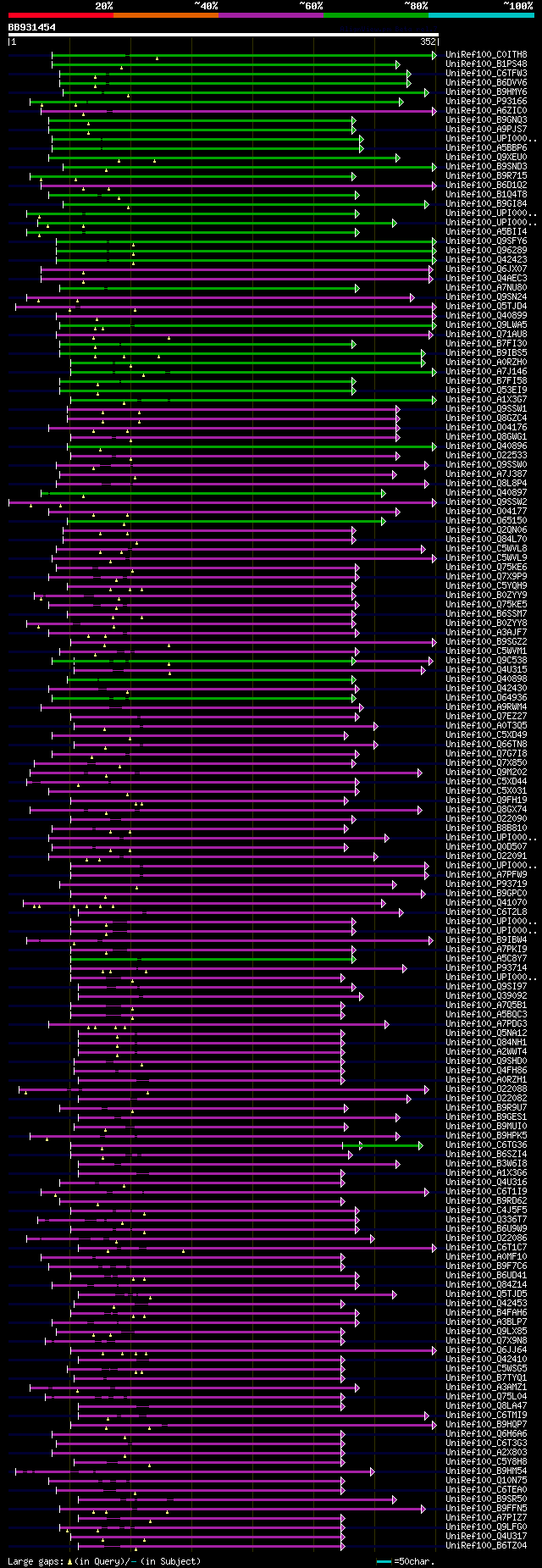Click the UniRef100_Q7EZ27 label
Image resolution: width=542 pixels, height=1568 pixels.
(x=486, y=716)
